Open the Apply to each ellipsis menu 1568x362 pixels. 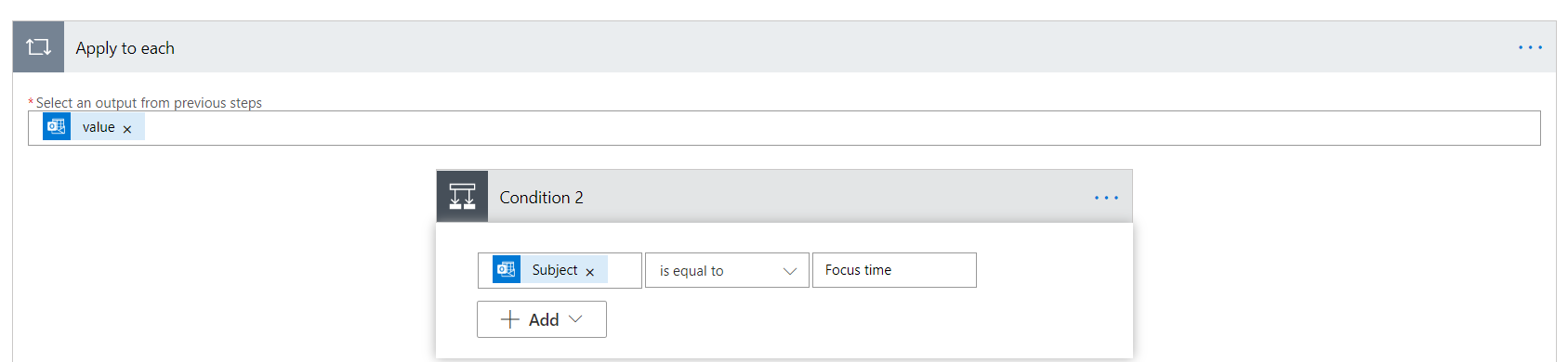coord(1530,47)
